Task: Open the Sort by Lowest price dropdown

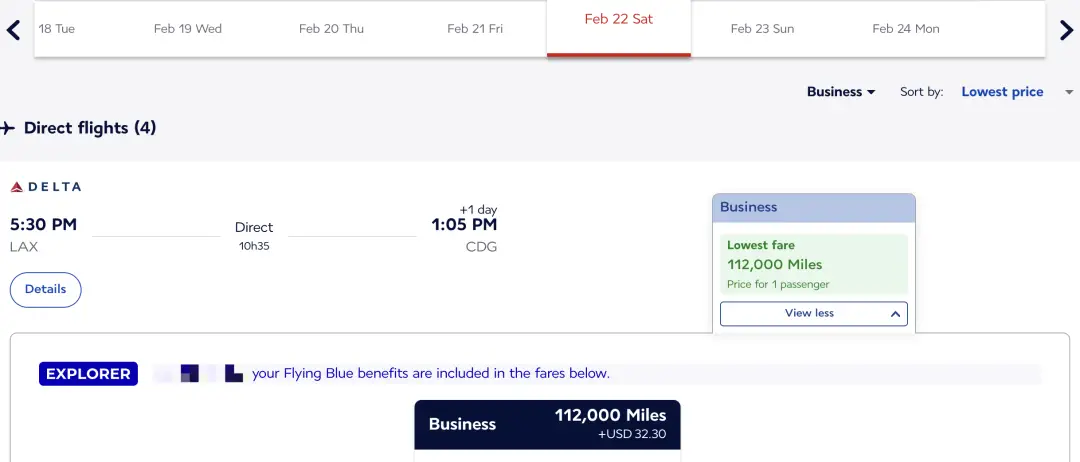Action: pyautogui.click(x=1014, y=92)
